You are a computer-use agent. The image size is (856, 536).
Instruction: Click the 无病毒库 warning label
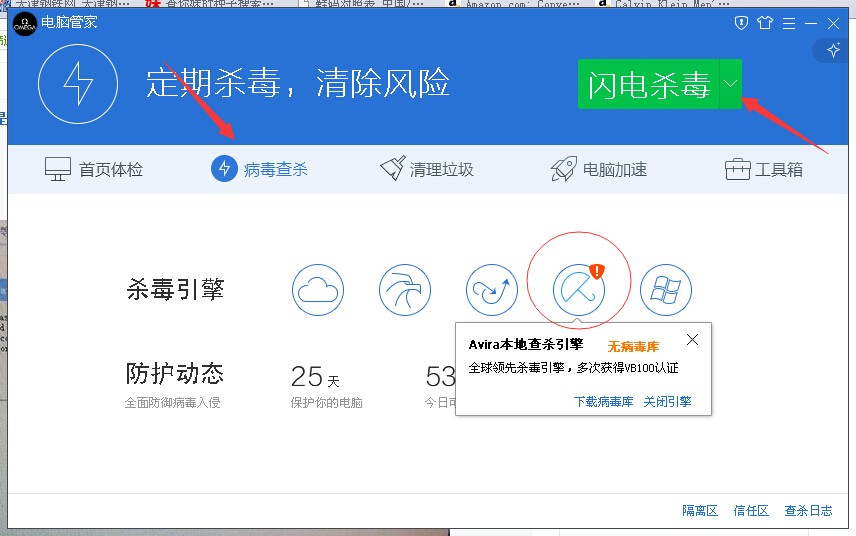(633, 346)
